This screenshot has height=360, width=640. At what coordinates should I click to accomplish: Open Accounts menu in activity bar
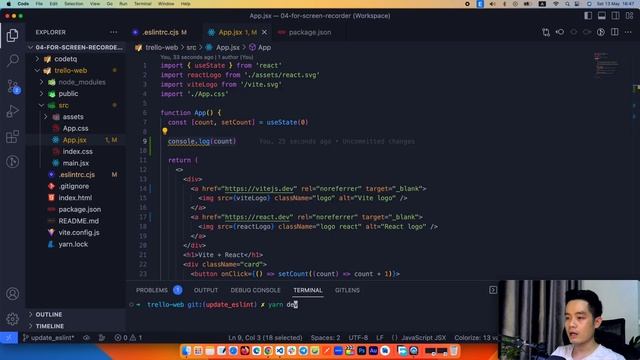(x=12, y=293)
